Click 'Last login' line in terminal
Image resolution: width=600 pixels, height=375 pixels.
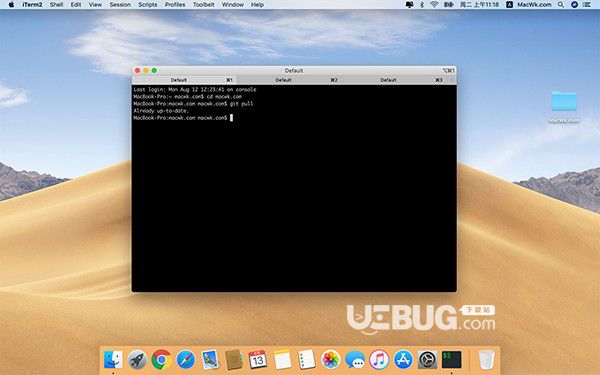[195, 90]
